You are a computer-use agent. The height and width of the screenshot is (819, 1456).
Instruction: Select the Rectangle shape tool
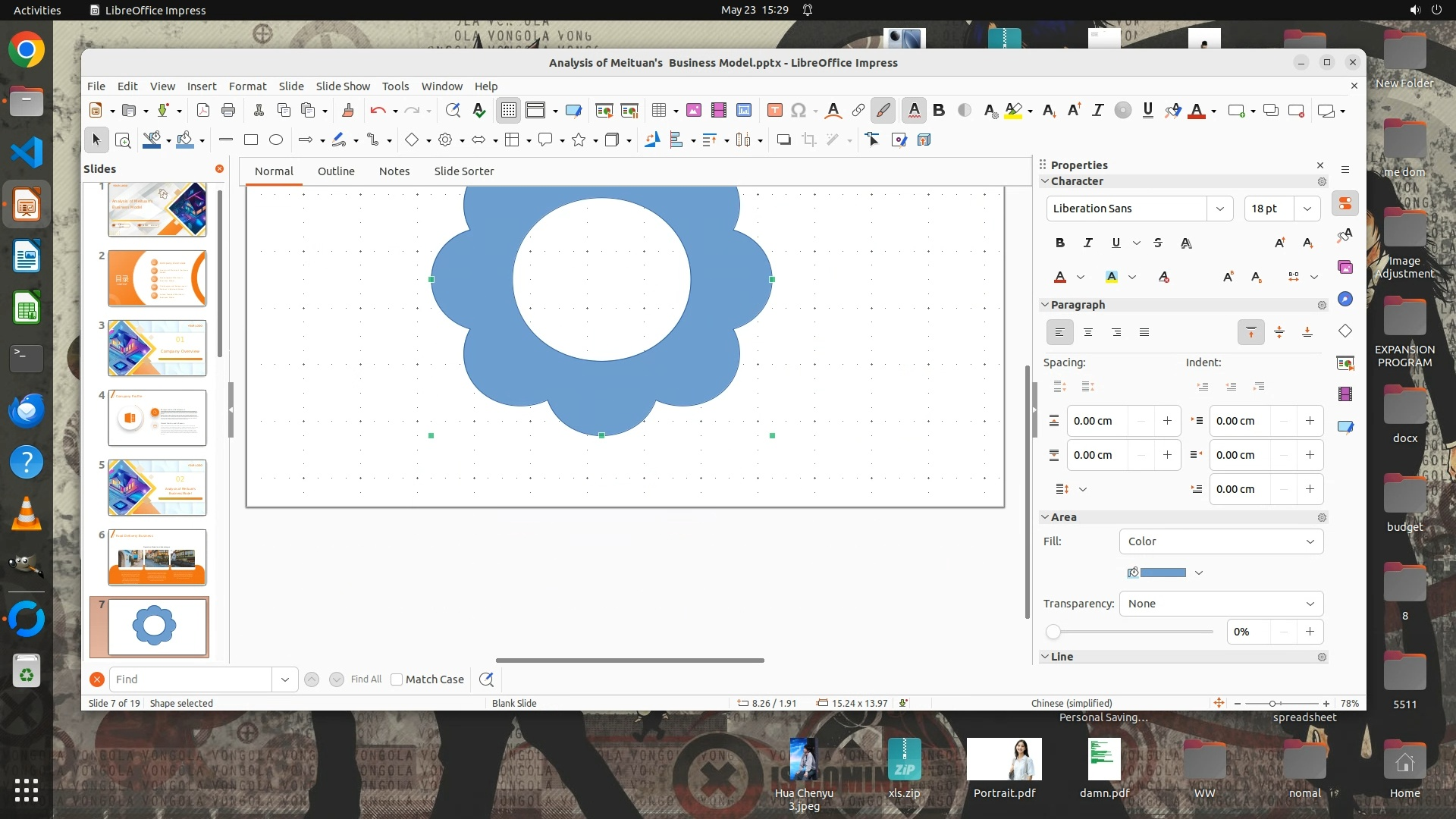[251, 140]
